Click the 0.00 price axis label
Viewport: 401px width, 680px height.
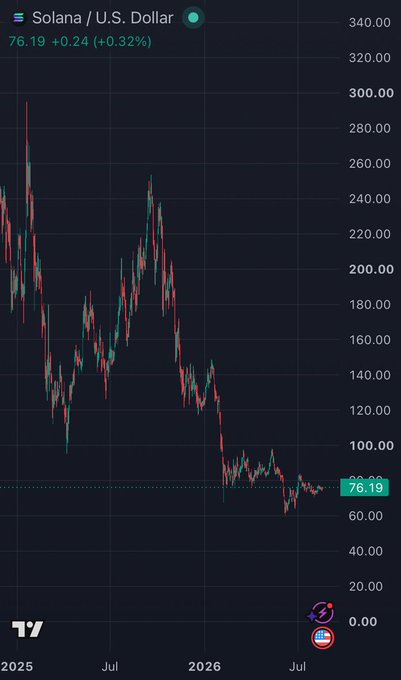coord(362,622)
